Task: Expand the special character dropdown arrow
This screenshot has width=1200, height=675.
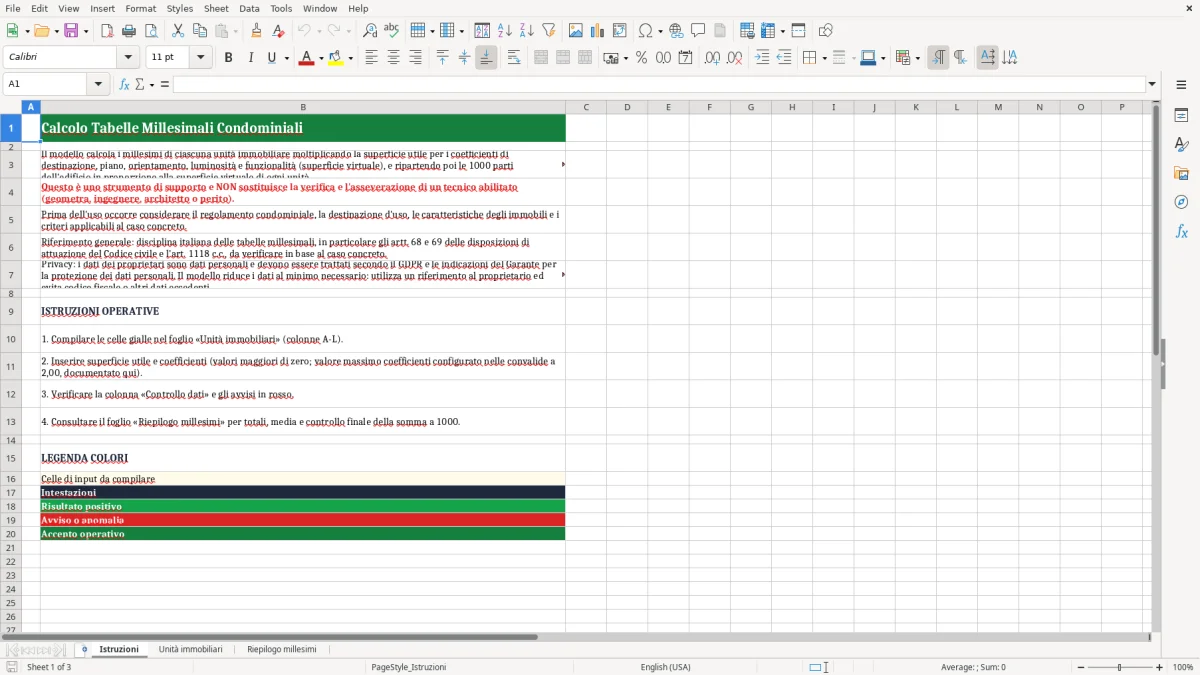Action: [660, 31]
